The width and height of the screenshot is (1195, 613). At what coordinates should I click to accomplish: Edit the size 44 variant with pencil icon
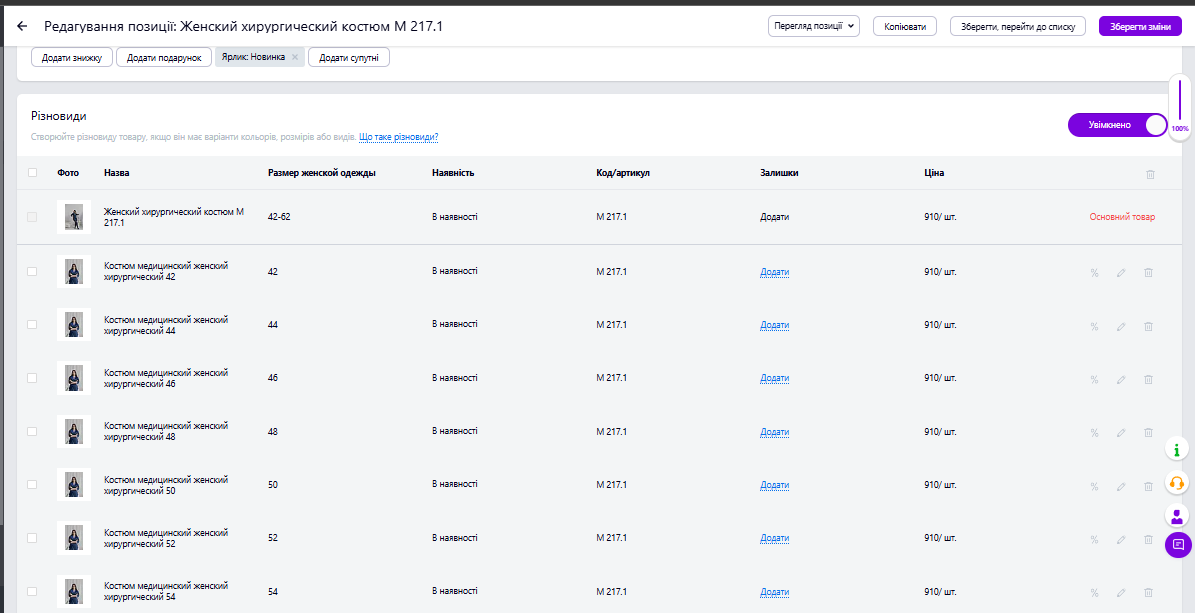pyautogui.click(x=1121, y=326)
